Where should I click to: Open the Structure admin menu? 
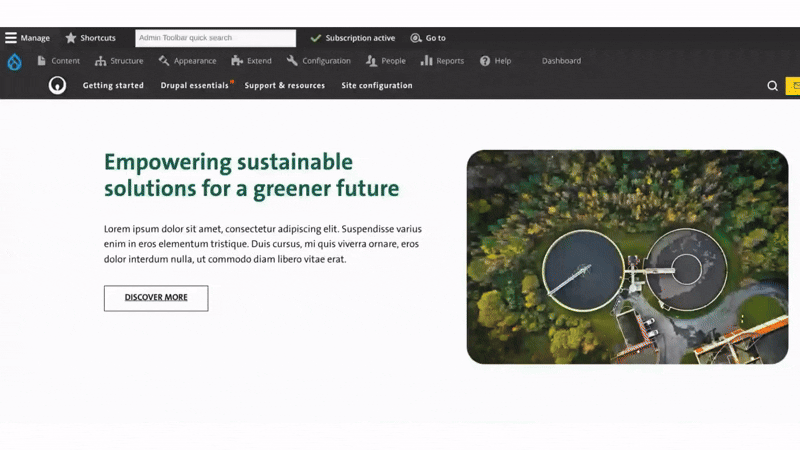pyautogui.click(x=119, y=61)
